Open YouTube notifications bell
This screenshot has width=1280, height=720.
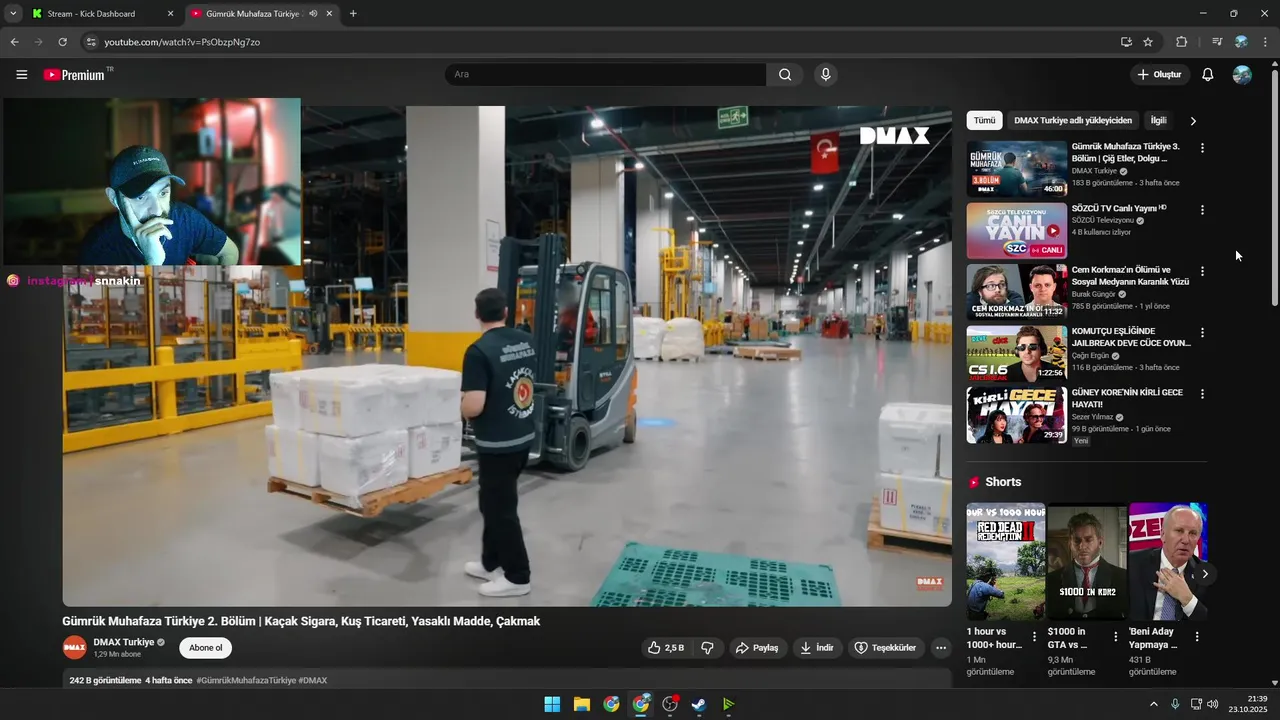tap(1208, 75)
